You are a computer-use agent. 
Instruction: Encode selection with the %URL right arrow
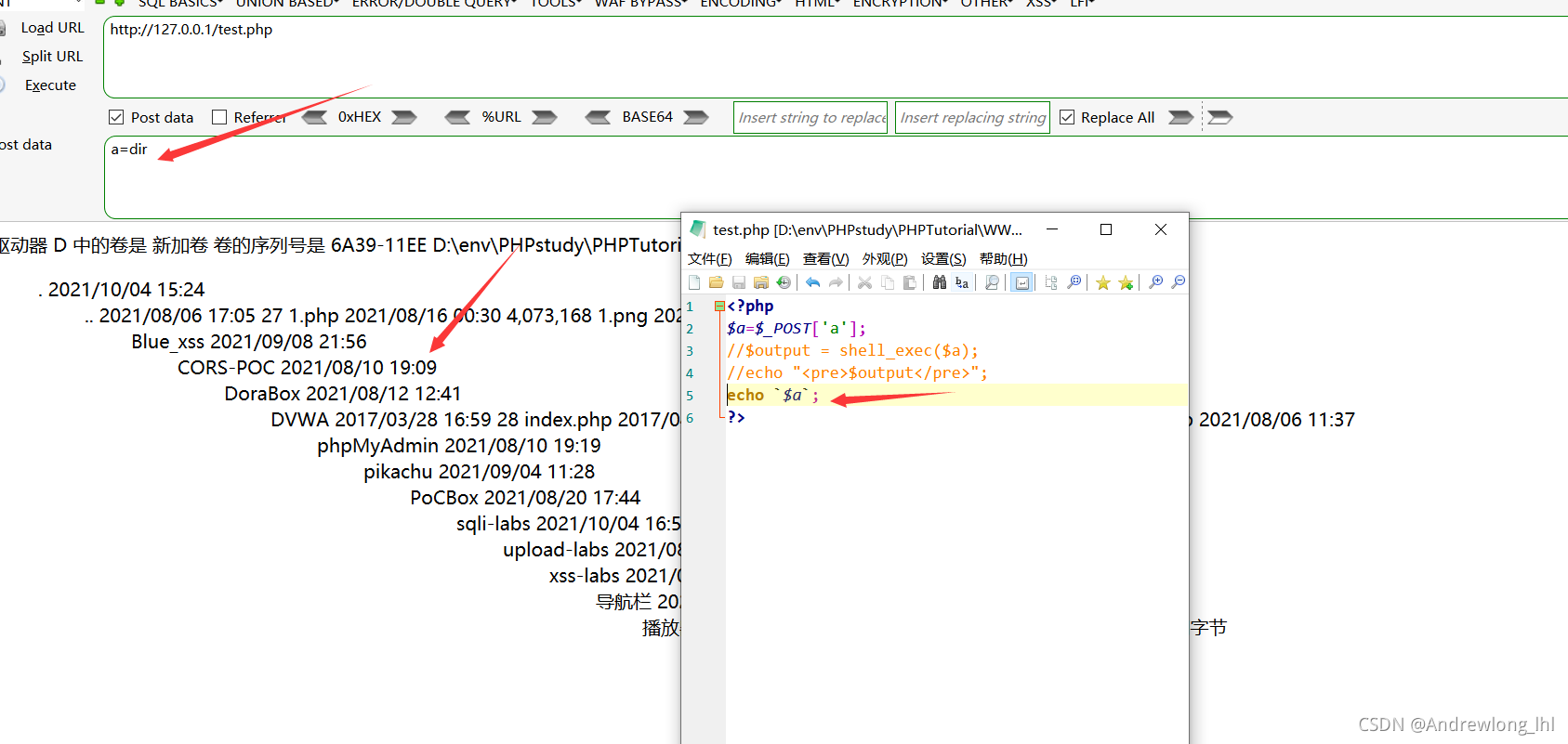545,117
